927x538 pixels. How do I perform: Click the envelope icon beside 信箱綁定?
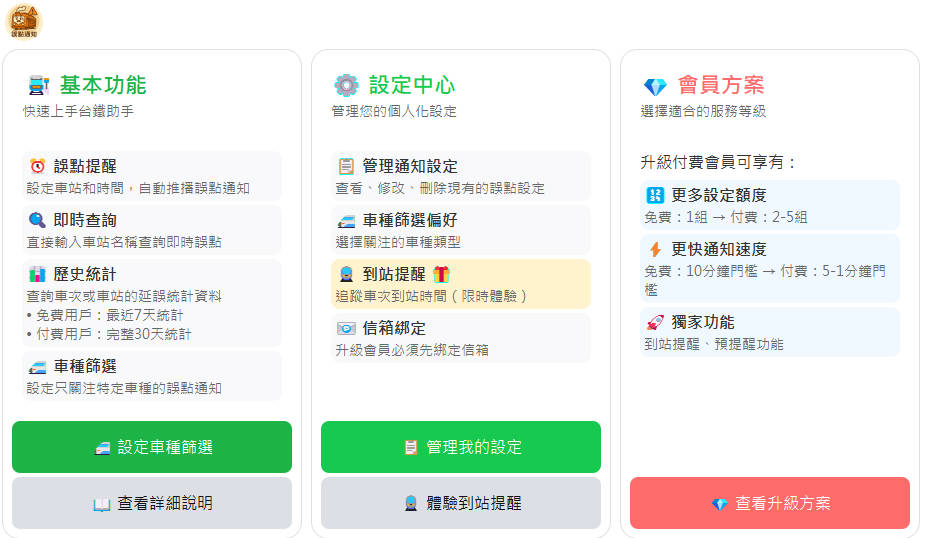pos(346,328)
